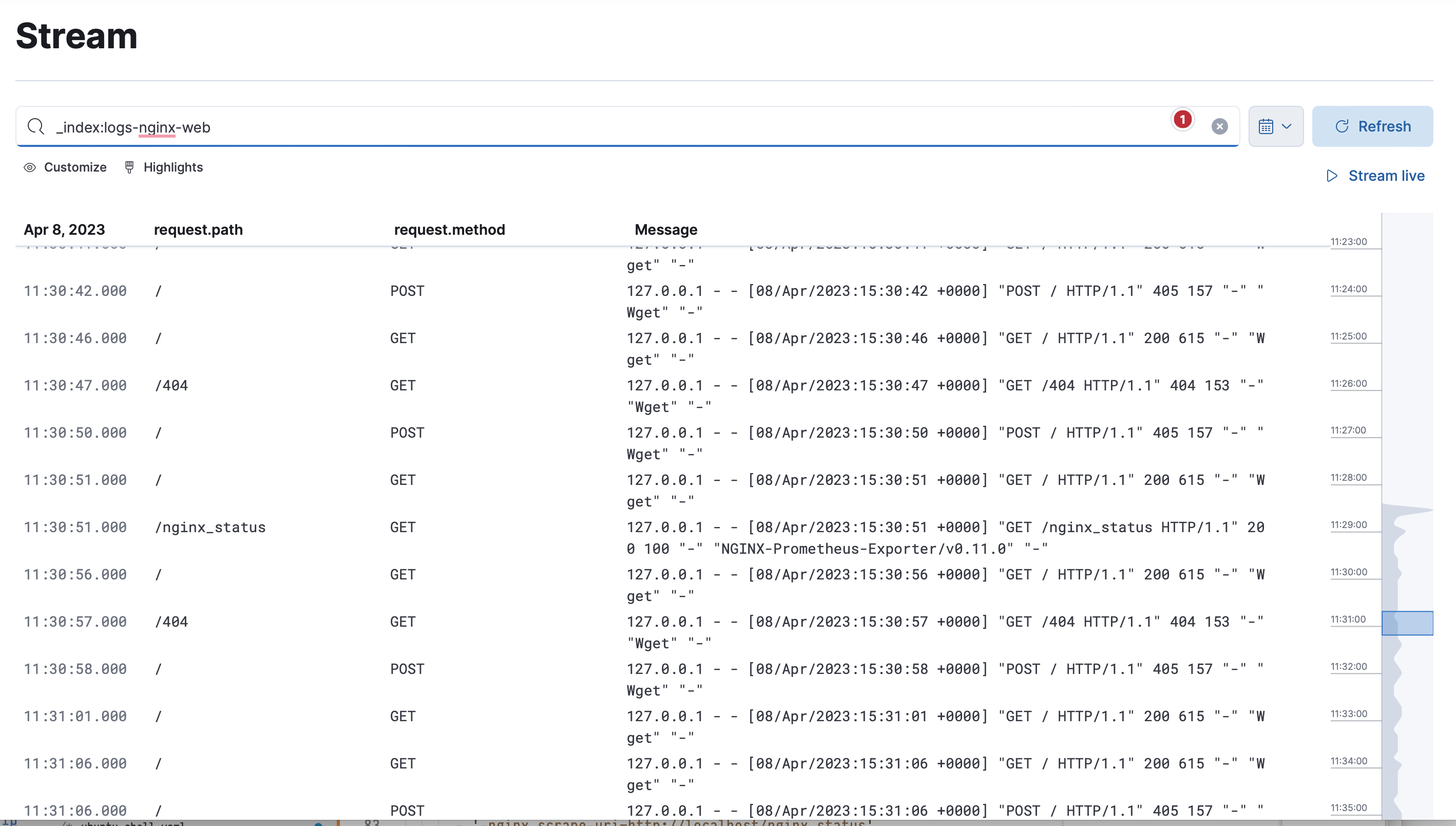
Task: Click the calendar/date picker icon
Action: (x=1266, y=126)
